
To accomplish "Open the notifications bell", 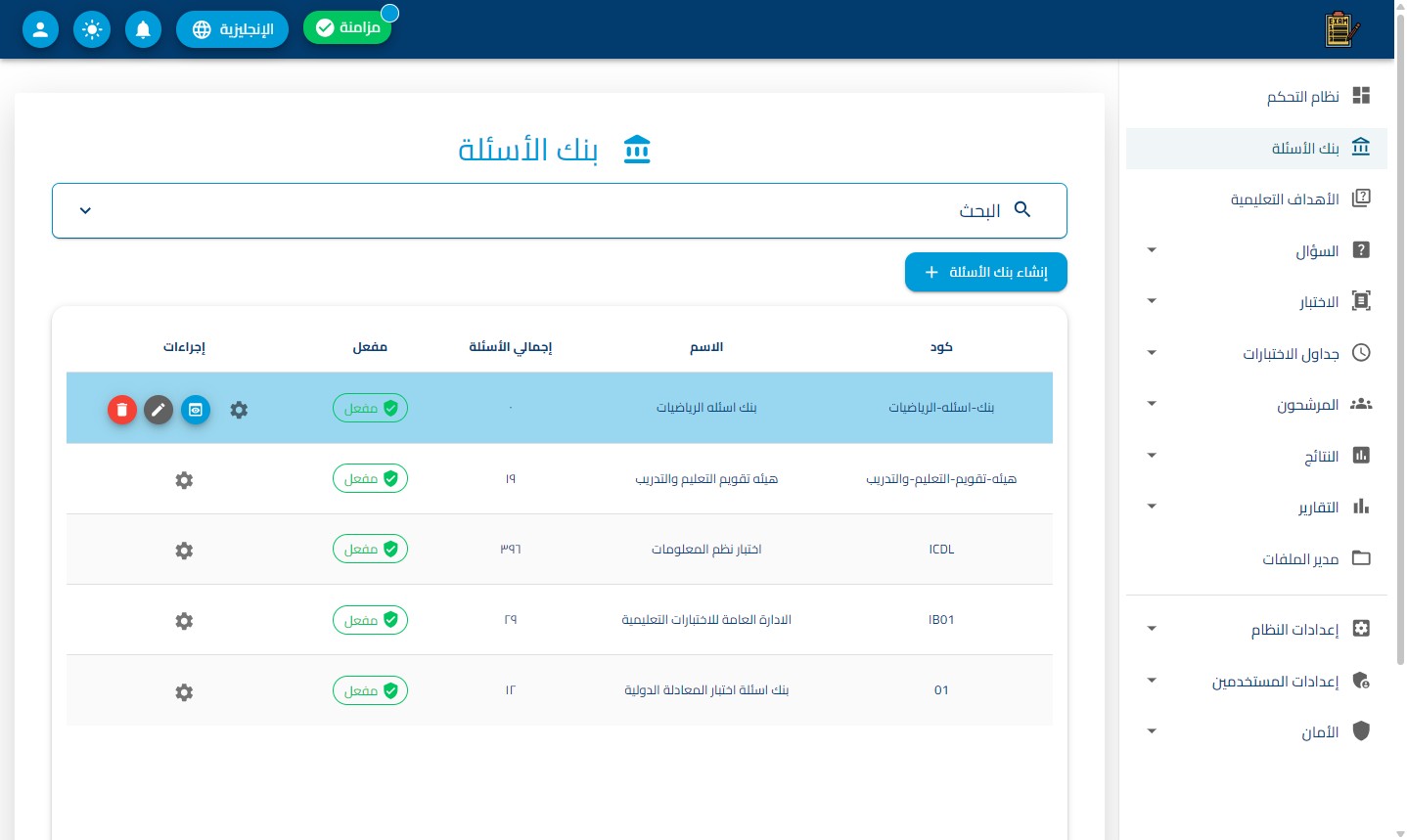I will 143,29.
